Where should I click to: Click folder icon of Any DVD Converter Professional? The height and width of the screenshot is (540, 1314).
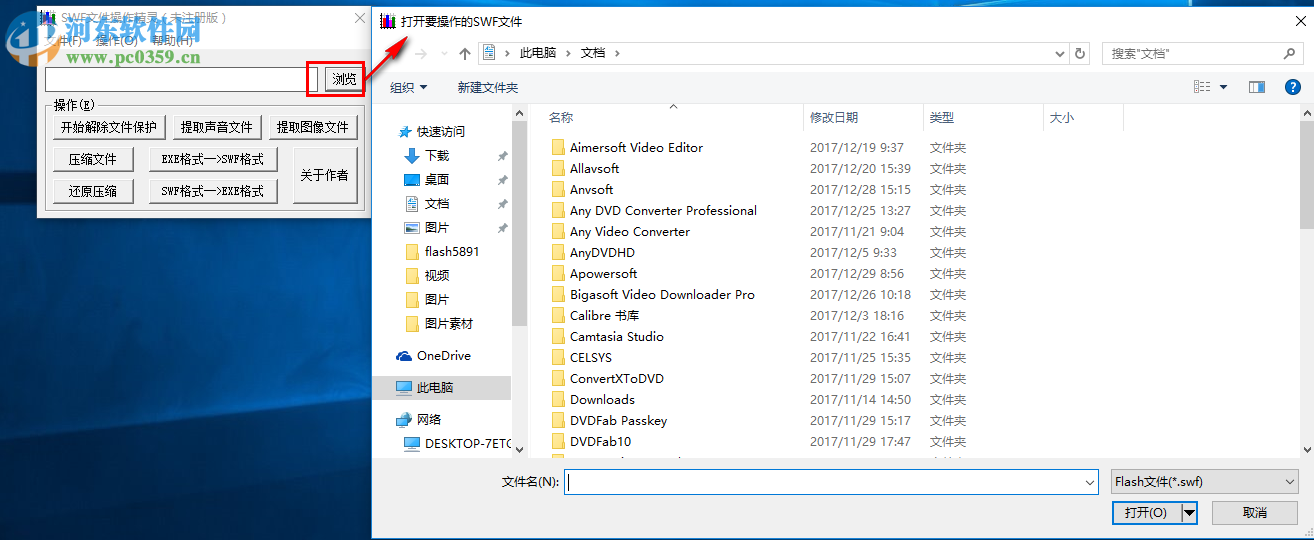click(x=559, y=210)
